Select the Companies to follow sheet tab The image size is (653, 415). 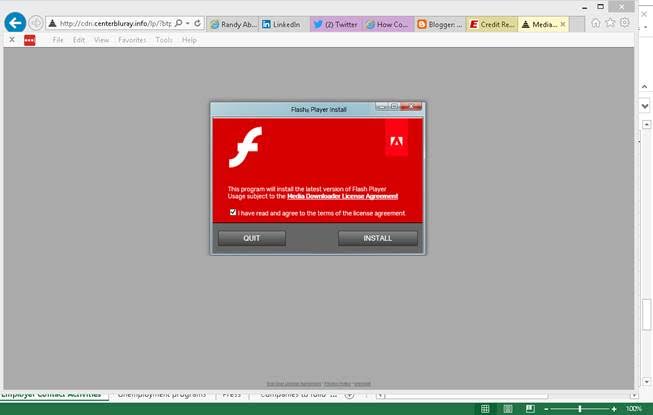tap(299, 394)
